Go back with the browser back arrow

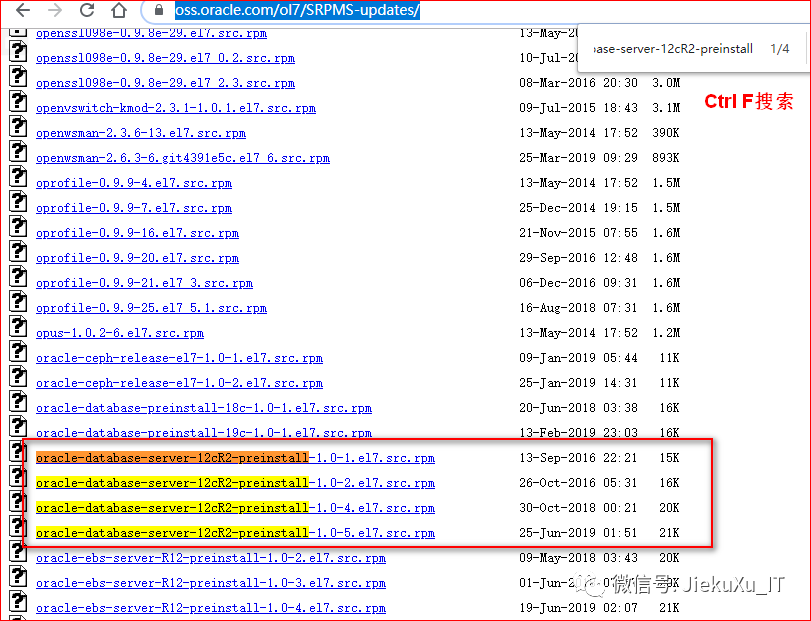point(23,10)
